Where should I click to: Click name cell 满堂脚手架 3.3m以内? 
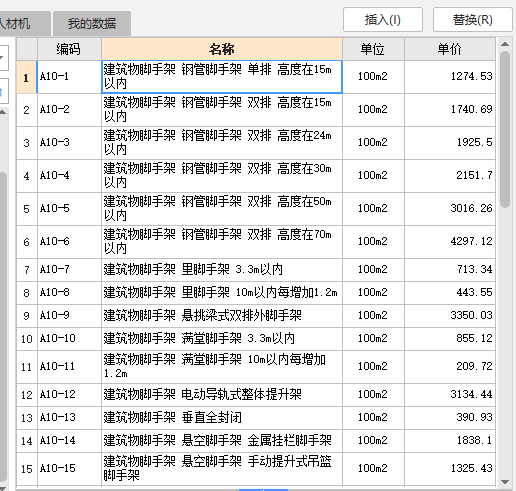(222, 339)
